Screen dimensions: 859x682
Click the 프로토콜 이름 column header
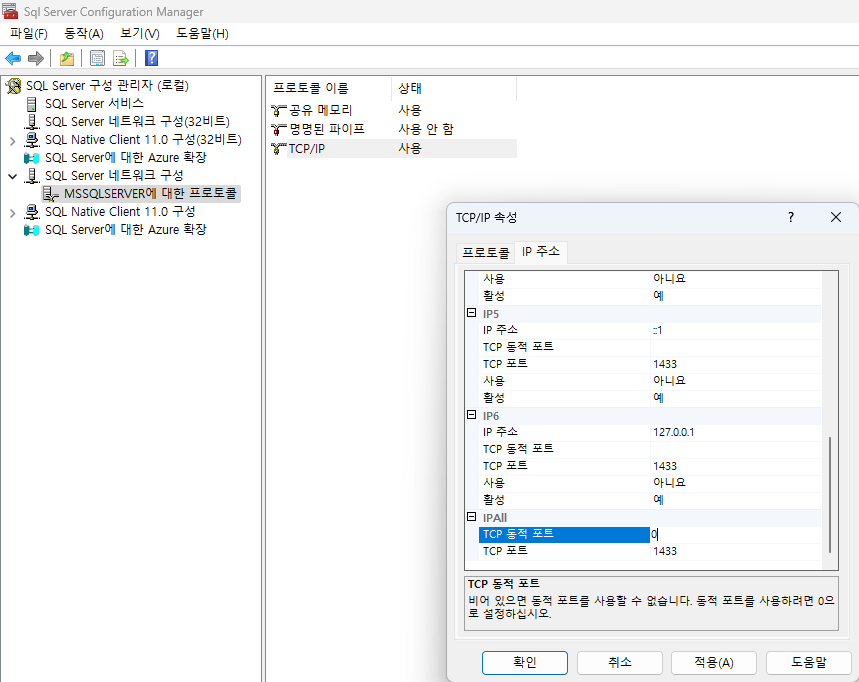click(x=330, y=88)
